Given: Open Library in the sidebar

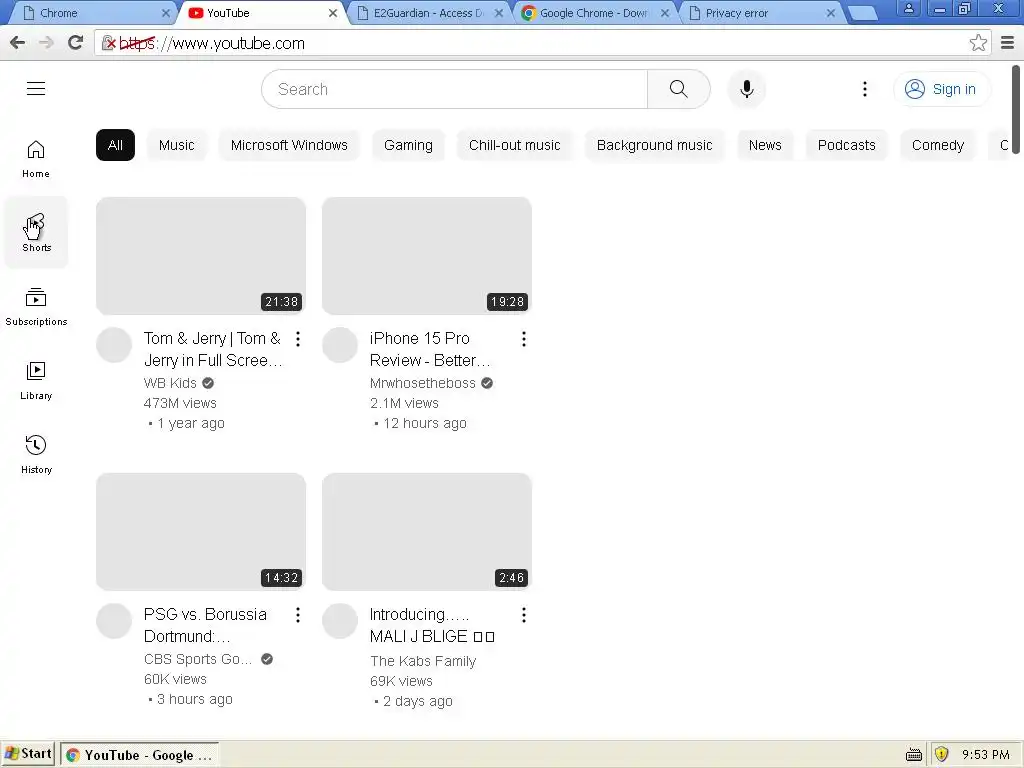Looking at the screenshot, I should point(36,381).
